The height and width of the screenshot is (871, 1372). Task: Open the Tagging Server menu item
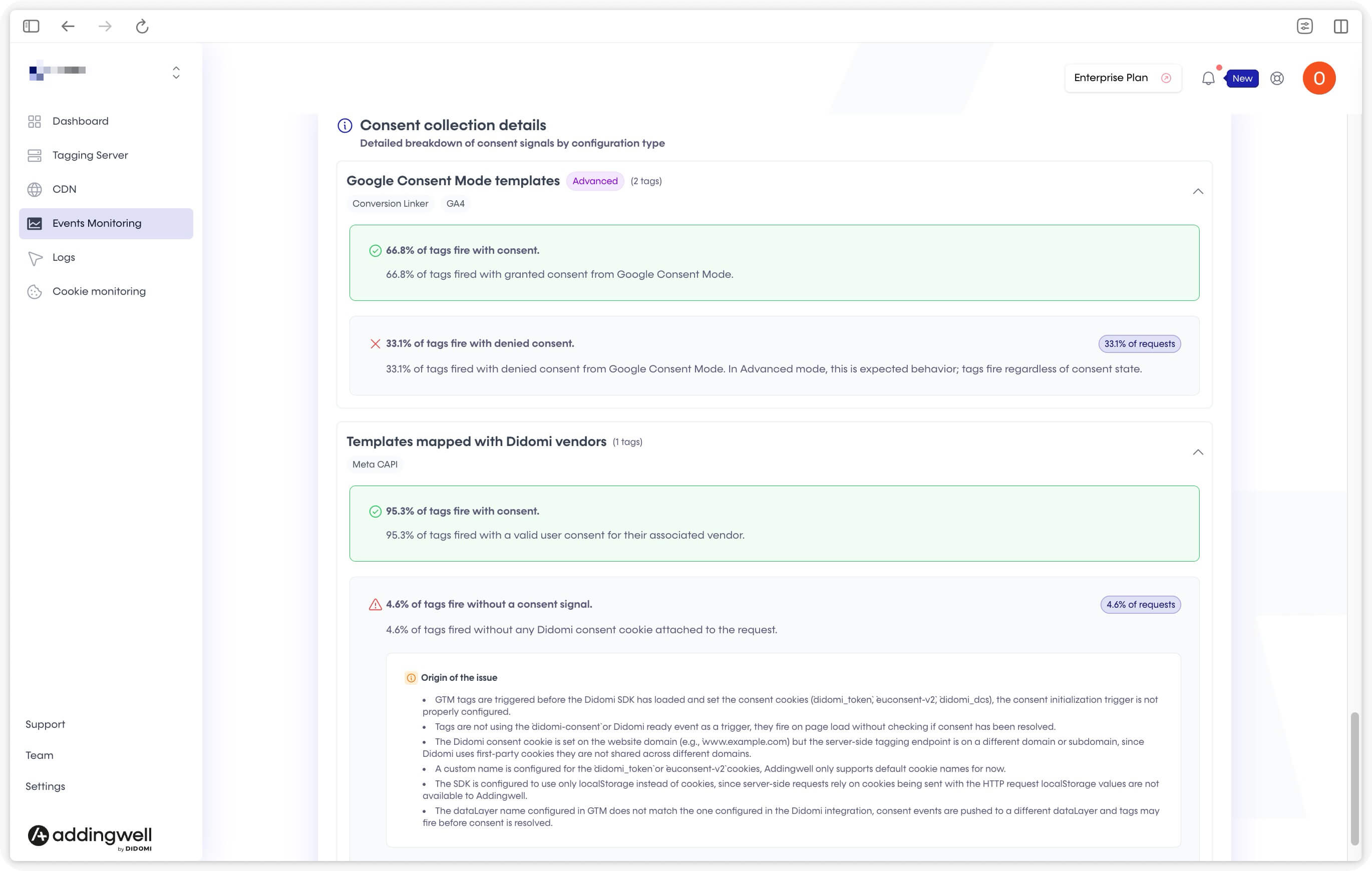106,155
